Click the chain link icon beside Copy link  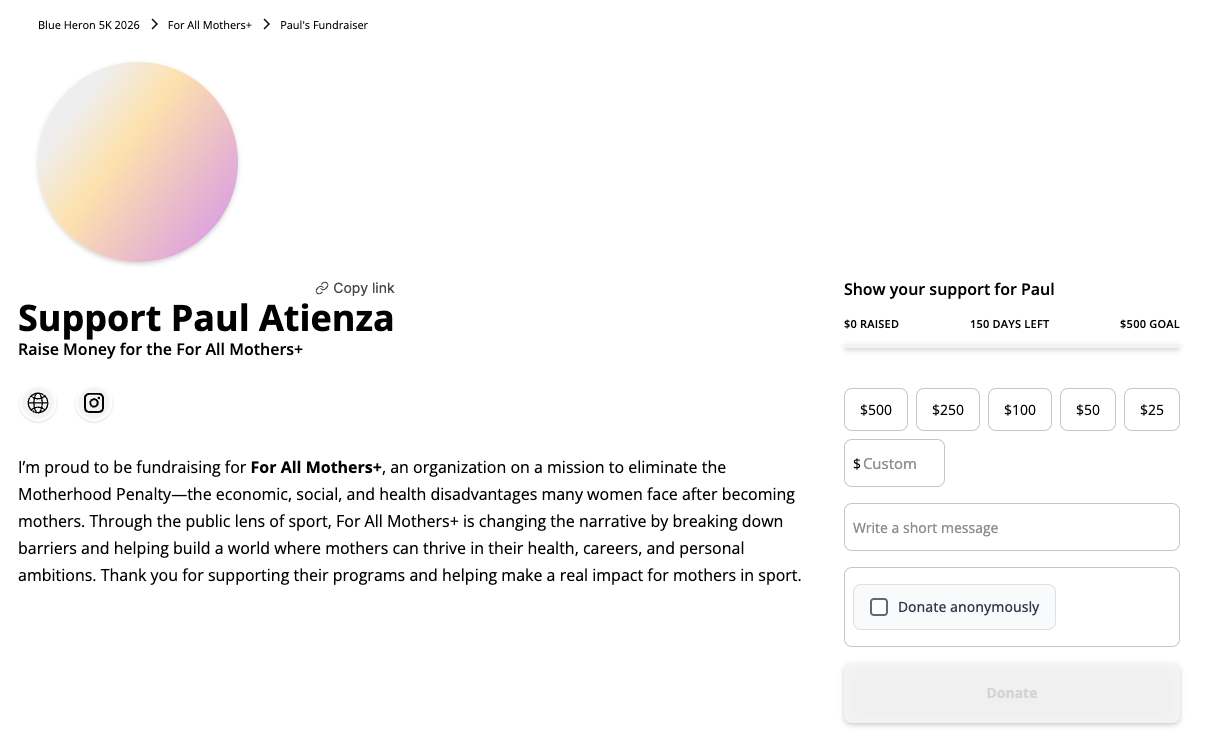(322, 288)
